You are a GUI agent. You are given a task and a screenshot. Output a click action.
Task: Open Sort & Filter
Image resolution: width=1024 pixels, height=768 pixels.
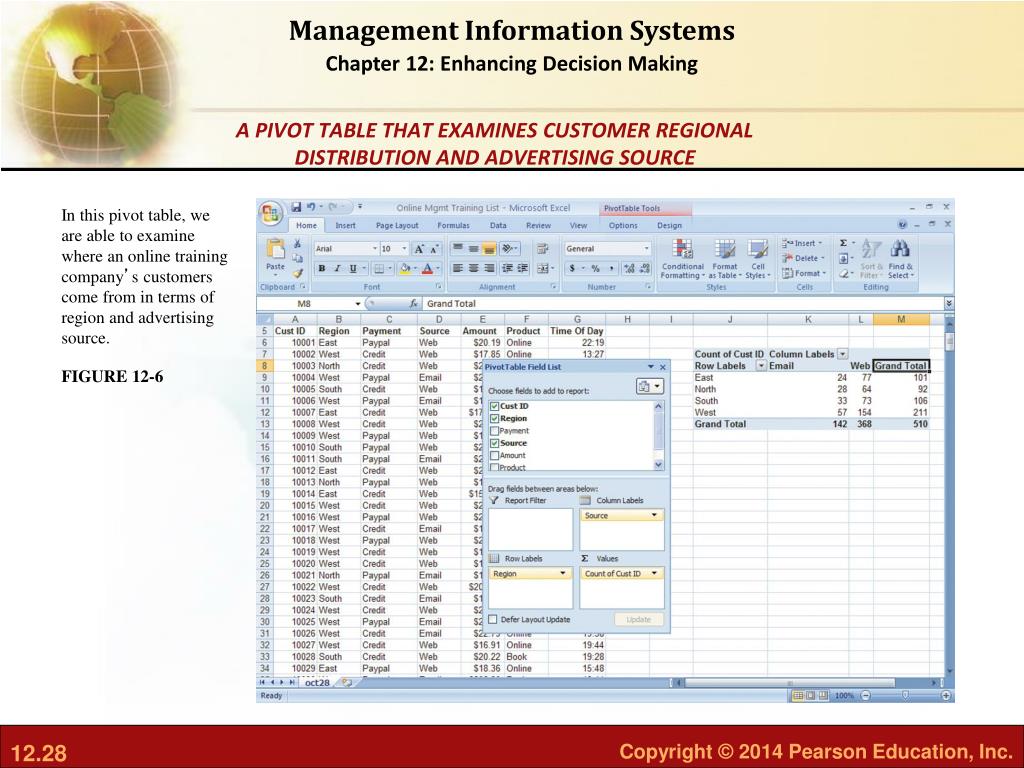[871, 259]
